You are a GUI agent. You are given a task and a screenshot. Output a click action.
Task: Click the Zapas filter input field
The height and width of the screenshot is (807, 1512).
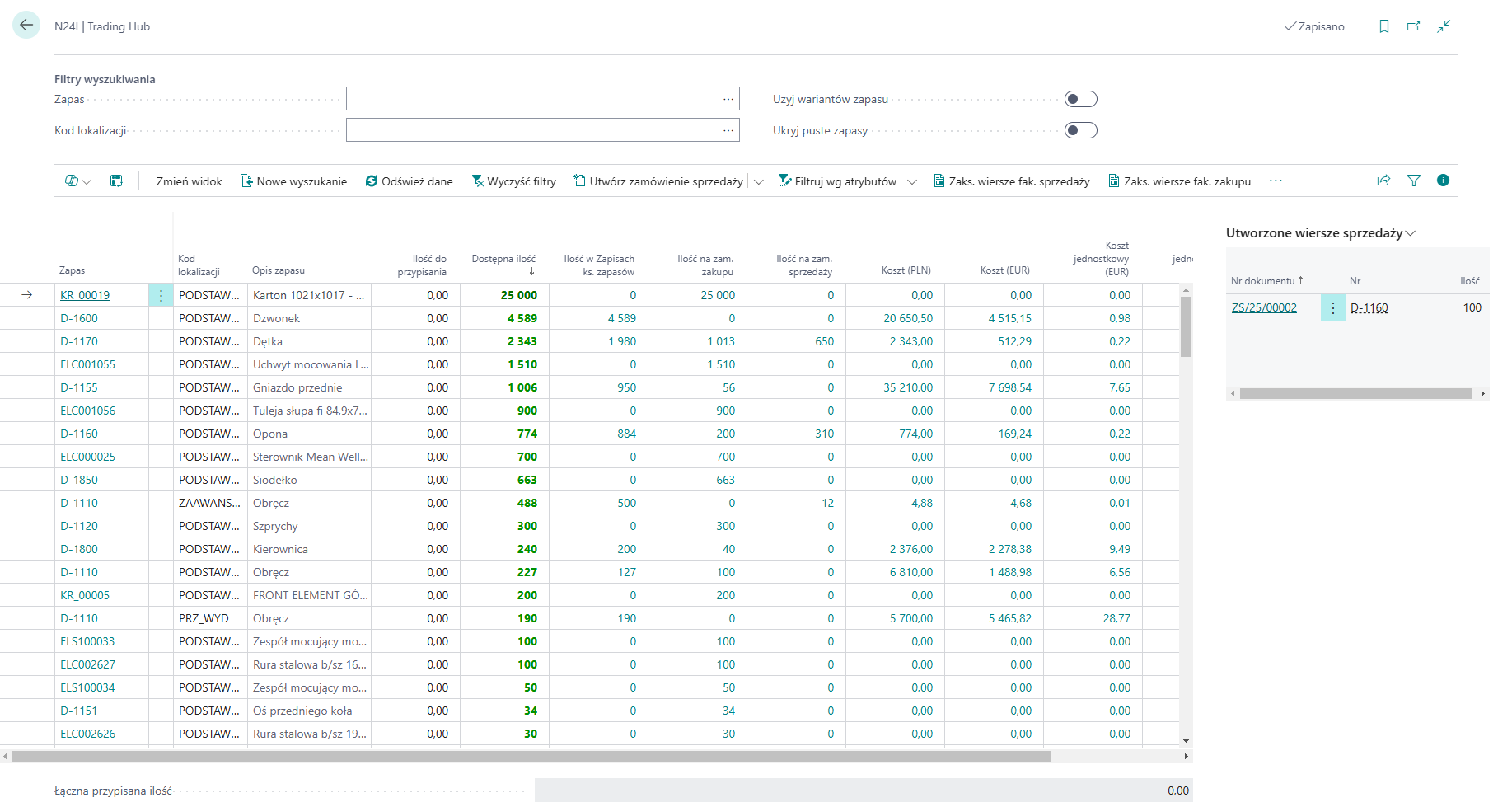tap(531, 99)
